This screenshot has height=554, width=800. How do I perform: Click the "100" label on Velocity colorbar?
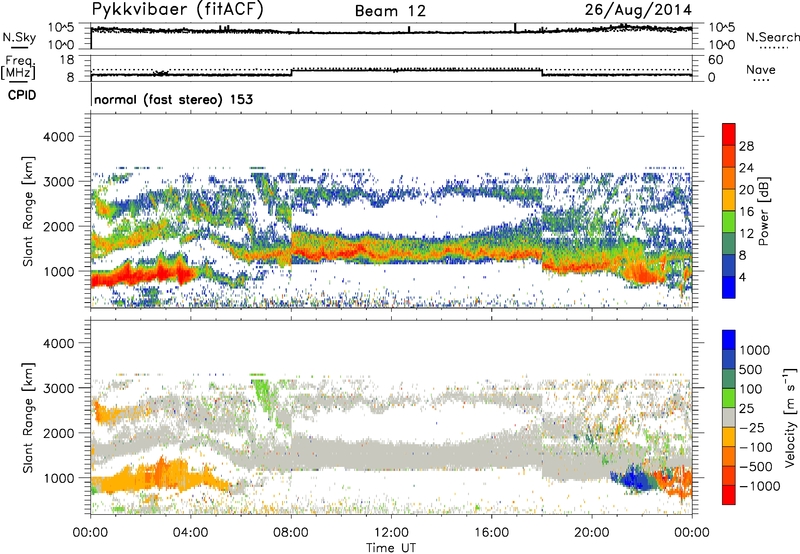[x=751, y=389]
